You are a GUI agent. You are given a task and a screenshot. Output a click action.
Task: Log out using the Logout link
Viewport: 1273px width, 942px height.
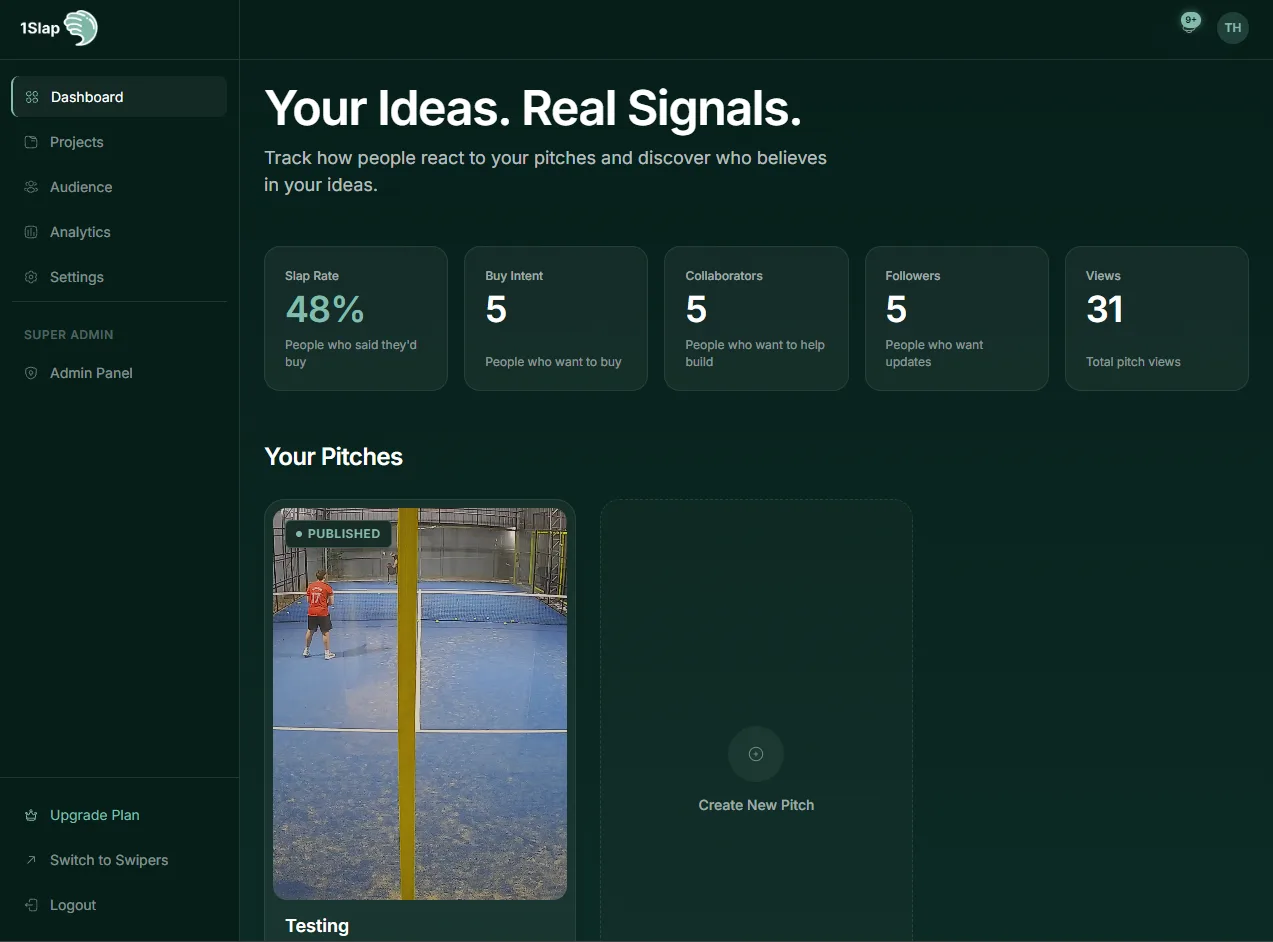tap(119, 905)
